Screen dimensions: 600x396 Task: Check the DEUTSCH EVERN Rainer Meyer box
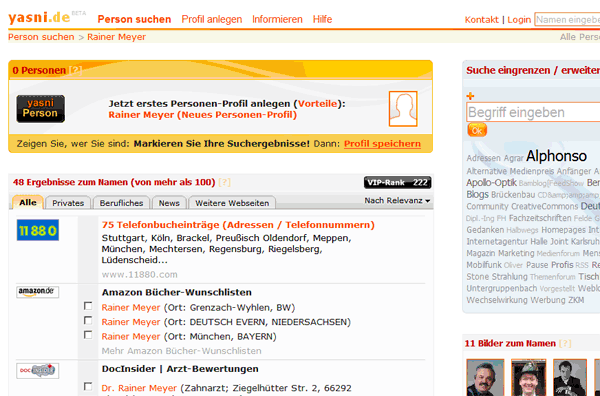click(x=88, y=320)
